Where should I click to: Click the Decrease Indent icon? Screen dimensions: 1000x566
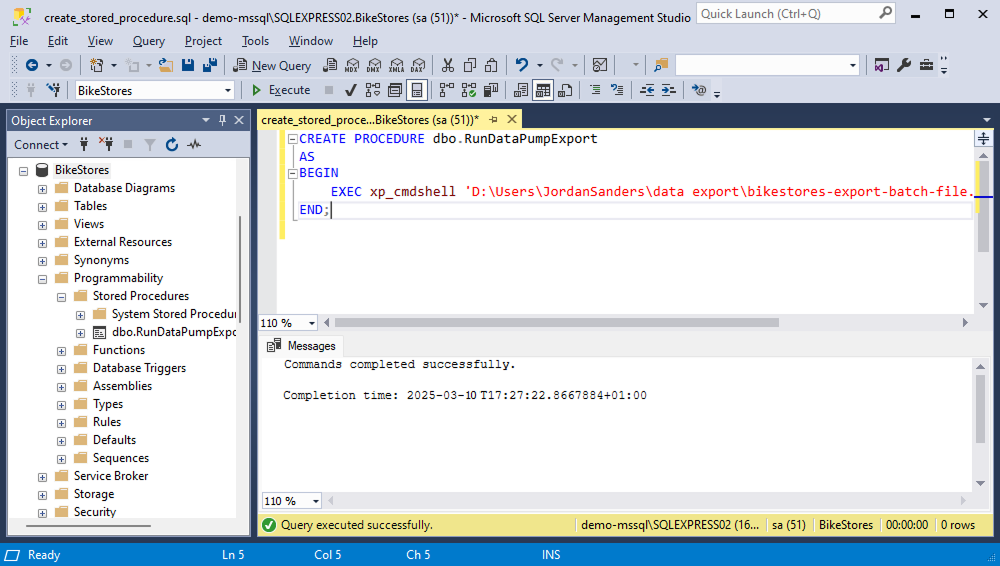coord(647,91)
